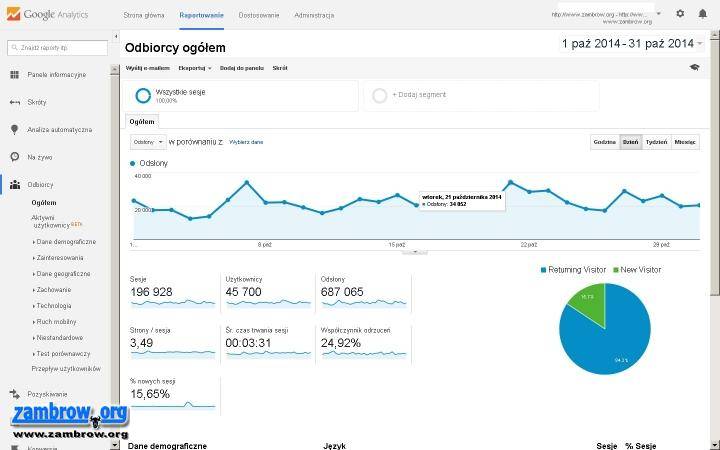This screenshot has width=720, height=450.
Task: Open the Dostosowanie tab
Action: point(258,16)
